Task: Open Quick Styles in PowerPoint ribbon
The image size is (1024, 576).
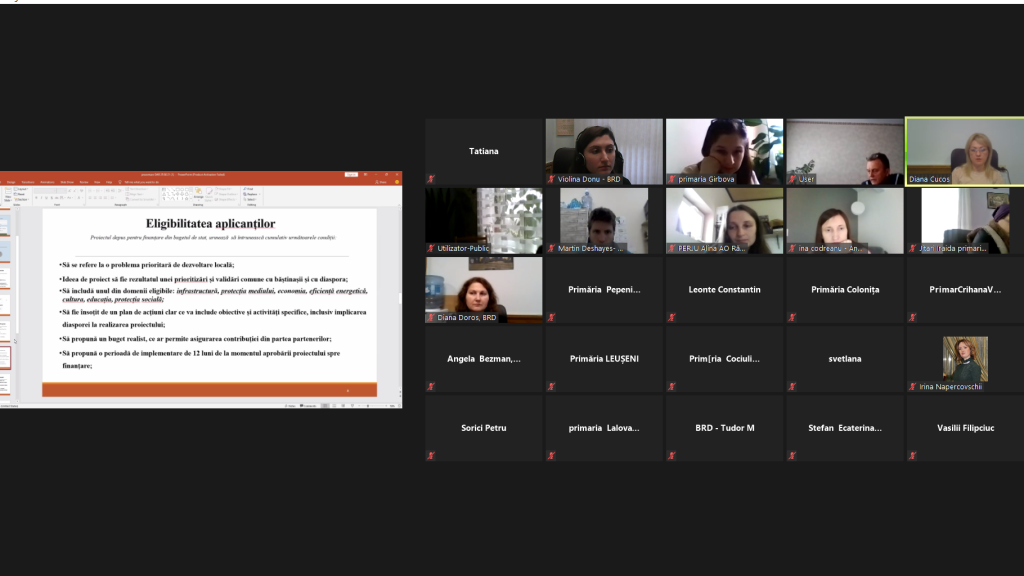Action: pyautogui.click(x=209, y=195)
